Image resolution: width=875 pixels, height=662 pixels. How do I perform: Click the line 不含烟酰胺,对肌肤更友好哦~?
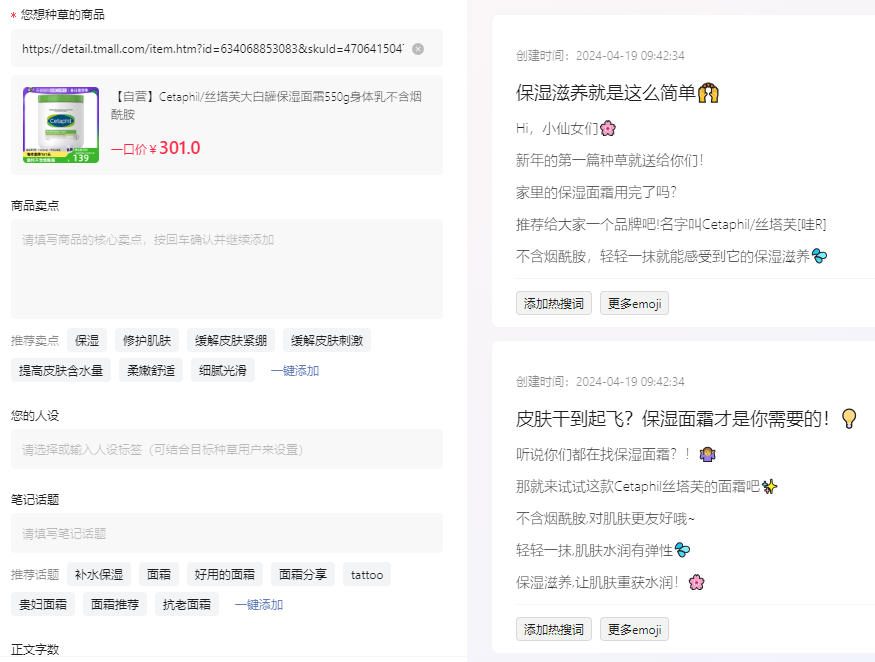605,519
